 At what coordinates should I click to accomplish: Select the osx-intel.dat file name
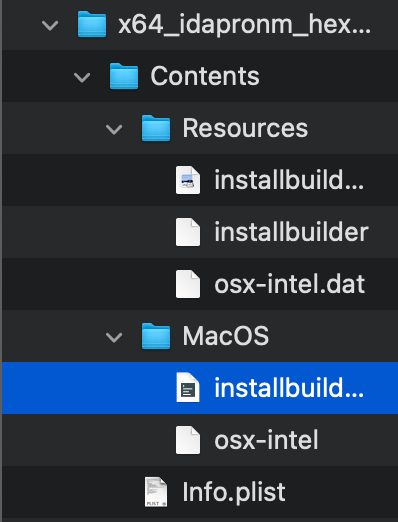point(290,284)
